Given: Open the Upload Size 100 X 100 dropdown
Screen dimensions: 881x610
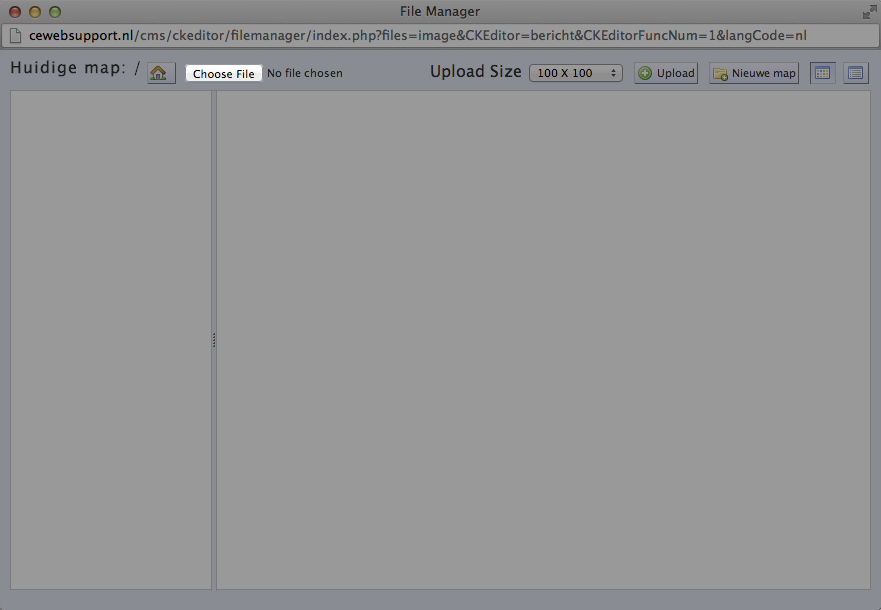Looking at the screenshot, I should pyautogui.click(x=575, y=73).
